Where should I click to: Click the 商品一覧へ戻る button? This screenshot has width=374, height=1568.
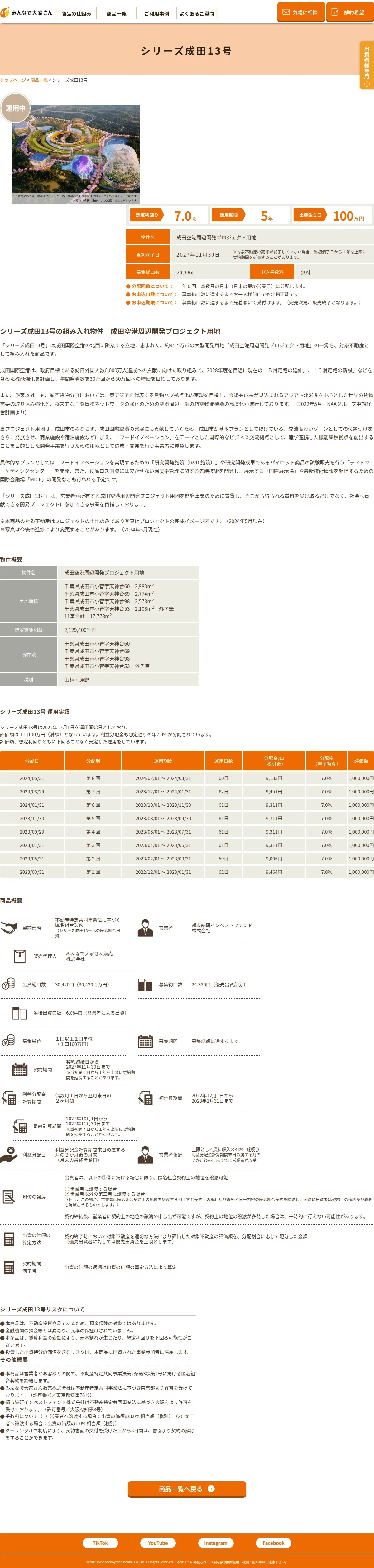click(x=187, y=1489)
